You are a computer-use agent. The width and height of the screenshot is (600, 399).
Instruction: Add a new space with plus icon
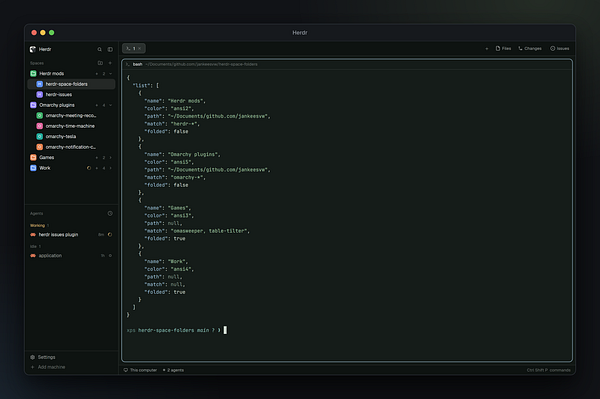point(110,63)
